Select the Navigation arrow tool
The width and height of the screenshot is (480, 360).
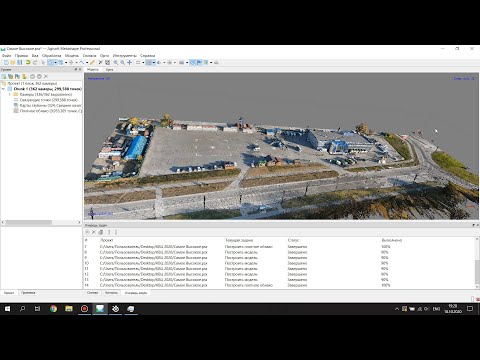43,62
